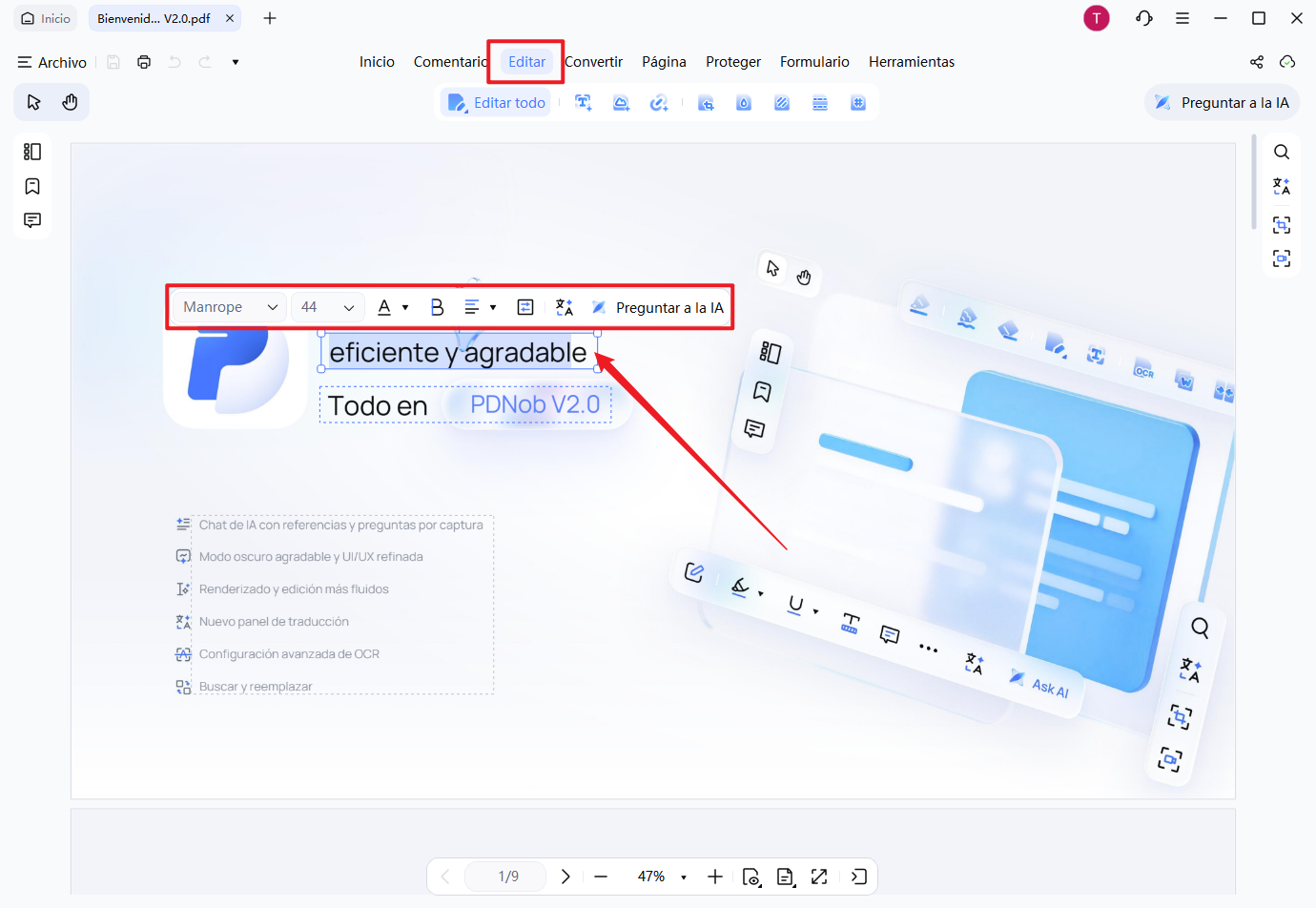Select the Add Text tool
1316x908 pixels.
click(583, 102)
